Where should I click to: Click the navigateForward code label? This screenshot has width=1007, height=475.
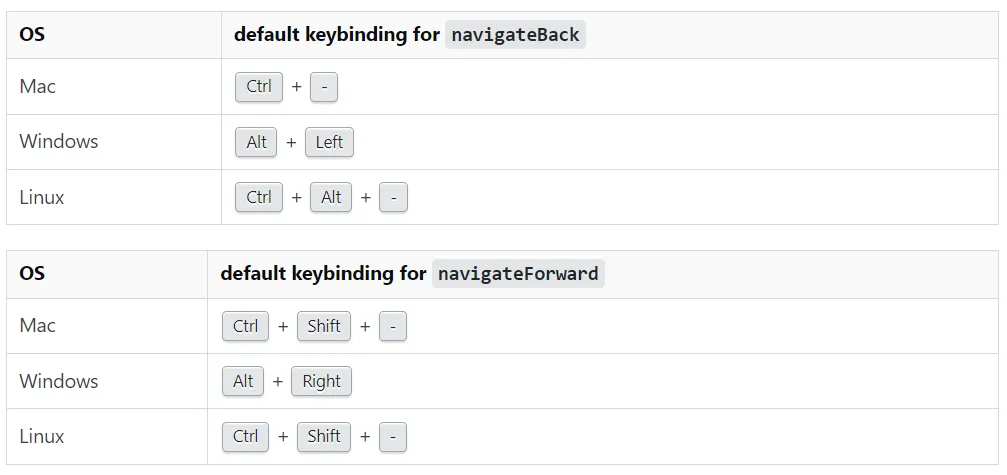coord(518,274)
